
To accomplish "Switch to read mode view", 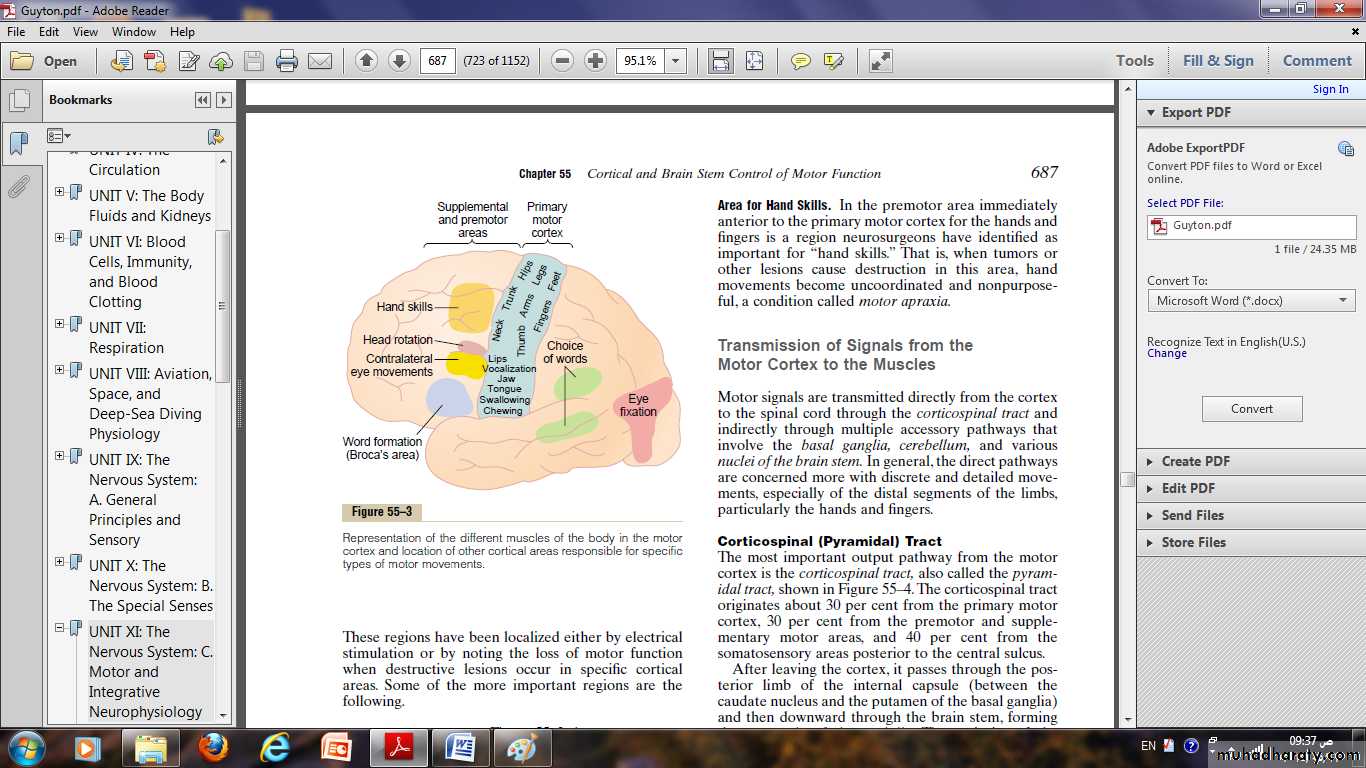I will point(880,61).
